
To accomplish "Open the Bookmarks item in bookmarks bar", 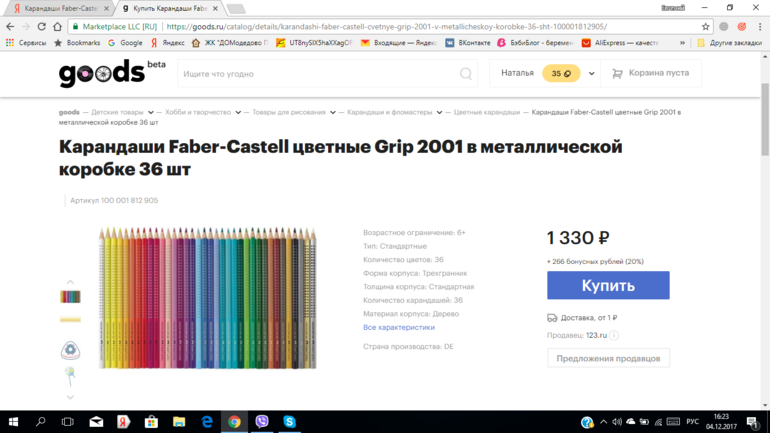I will tap(78, 43).
